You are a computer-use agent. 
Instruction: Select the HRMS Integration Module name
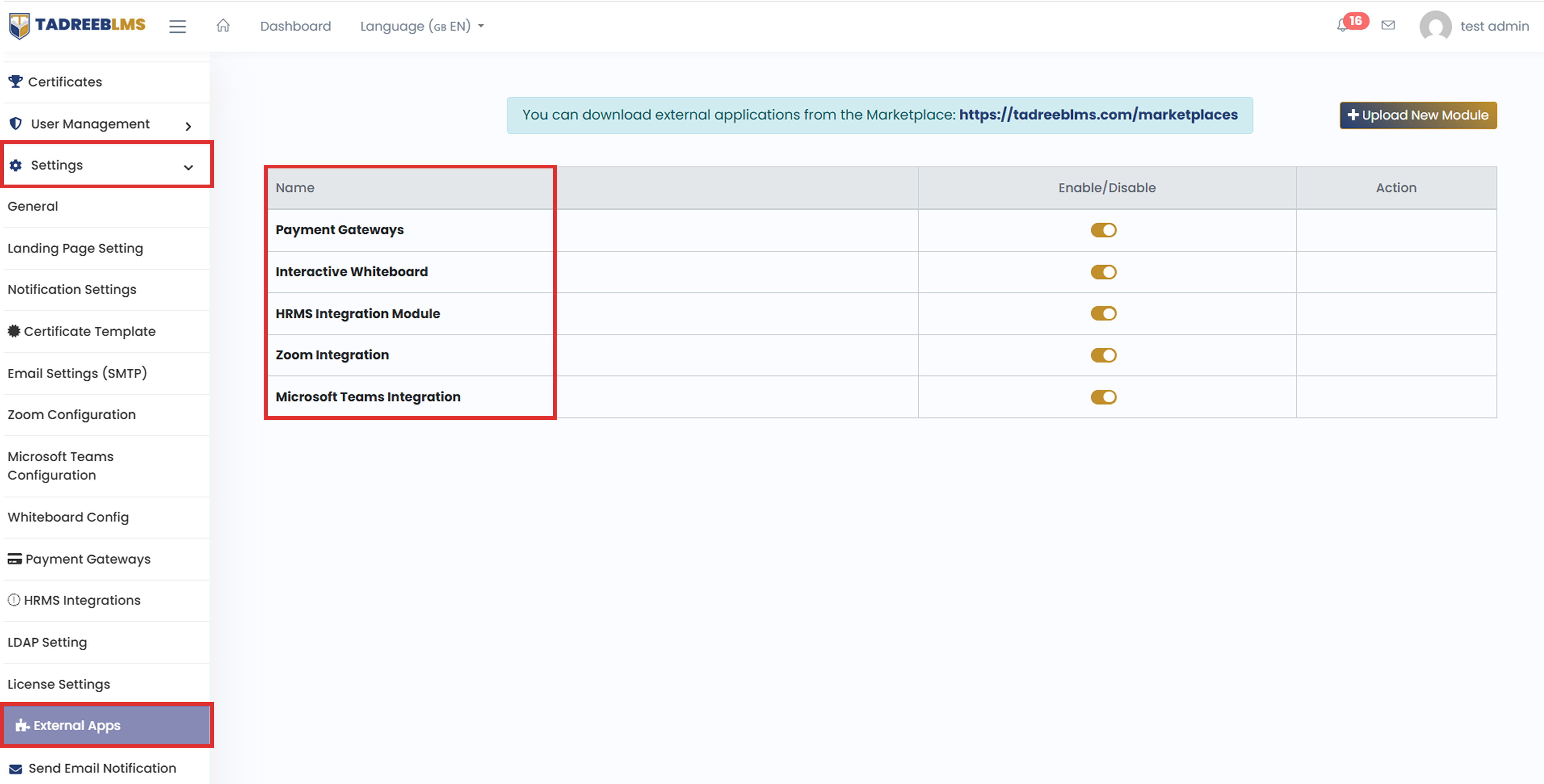click(358, 313)
